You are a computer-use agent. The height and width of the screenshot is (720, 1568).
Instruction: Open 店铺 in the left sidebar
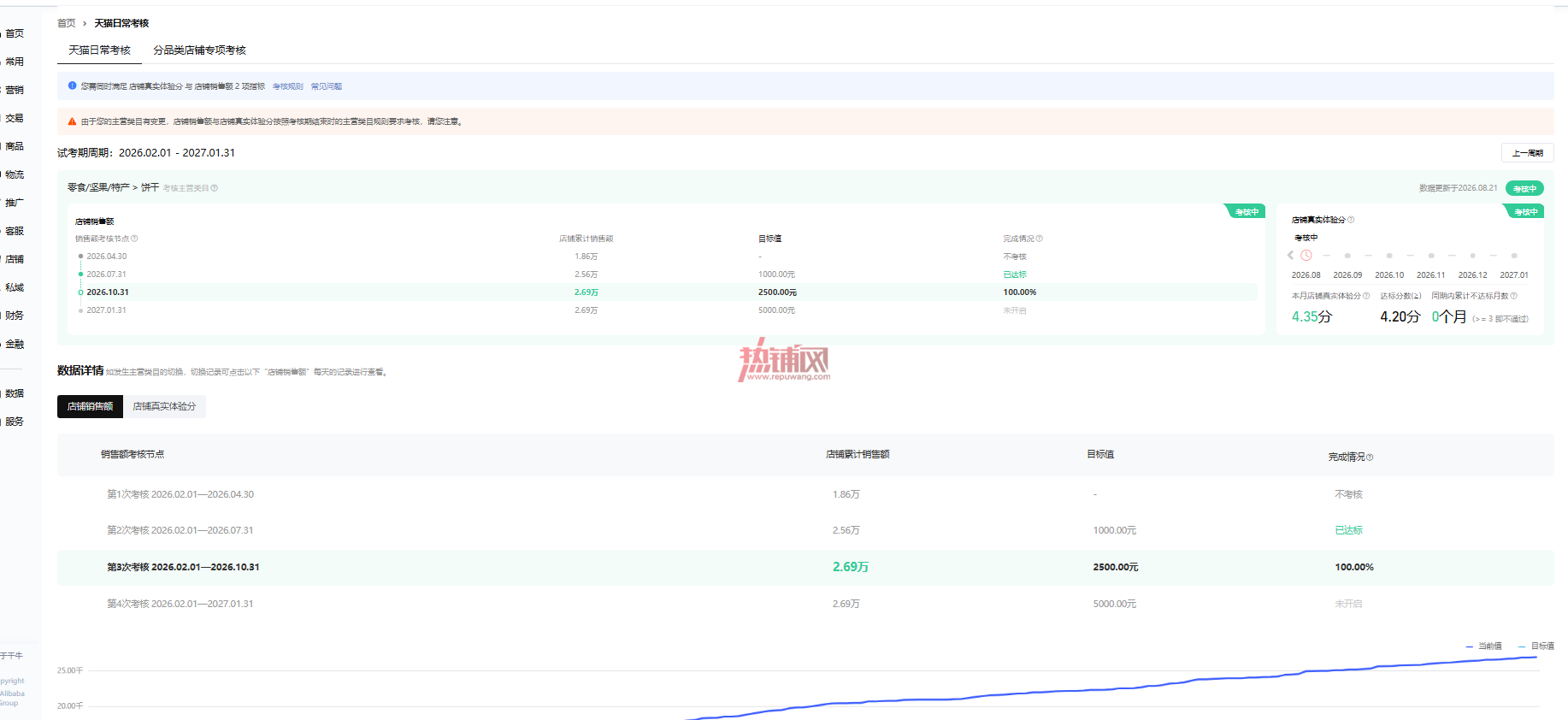pos(15,259)
